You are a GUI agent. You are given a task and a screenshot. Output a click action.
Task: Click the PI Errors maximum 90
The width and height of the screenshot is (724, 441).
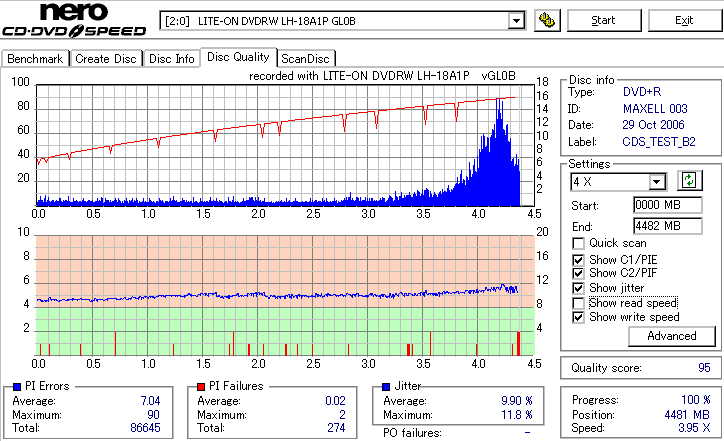click(153, 415)
